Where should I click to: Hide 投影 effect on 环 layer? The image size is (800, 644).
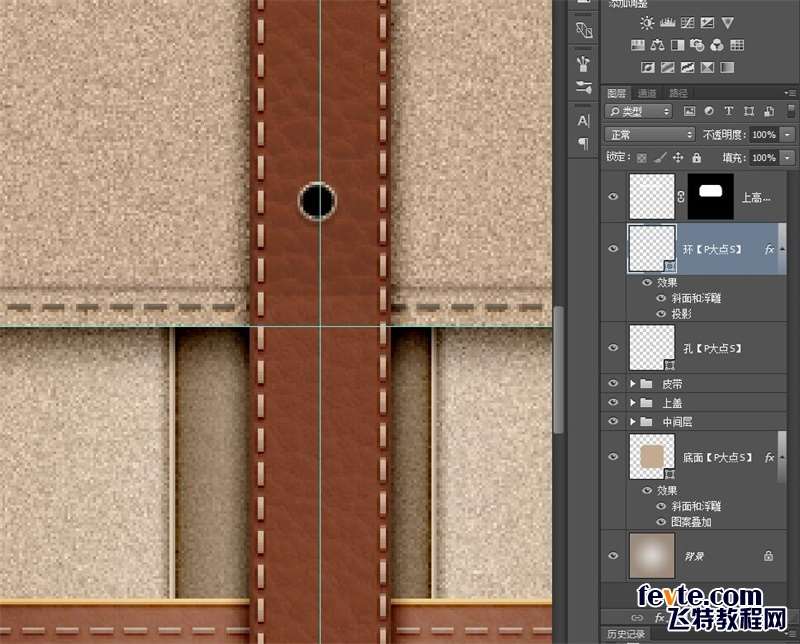pyautogui.click(x=661, y=314)
